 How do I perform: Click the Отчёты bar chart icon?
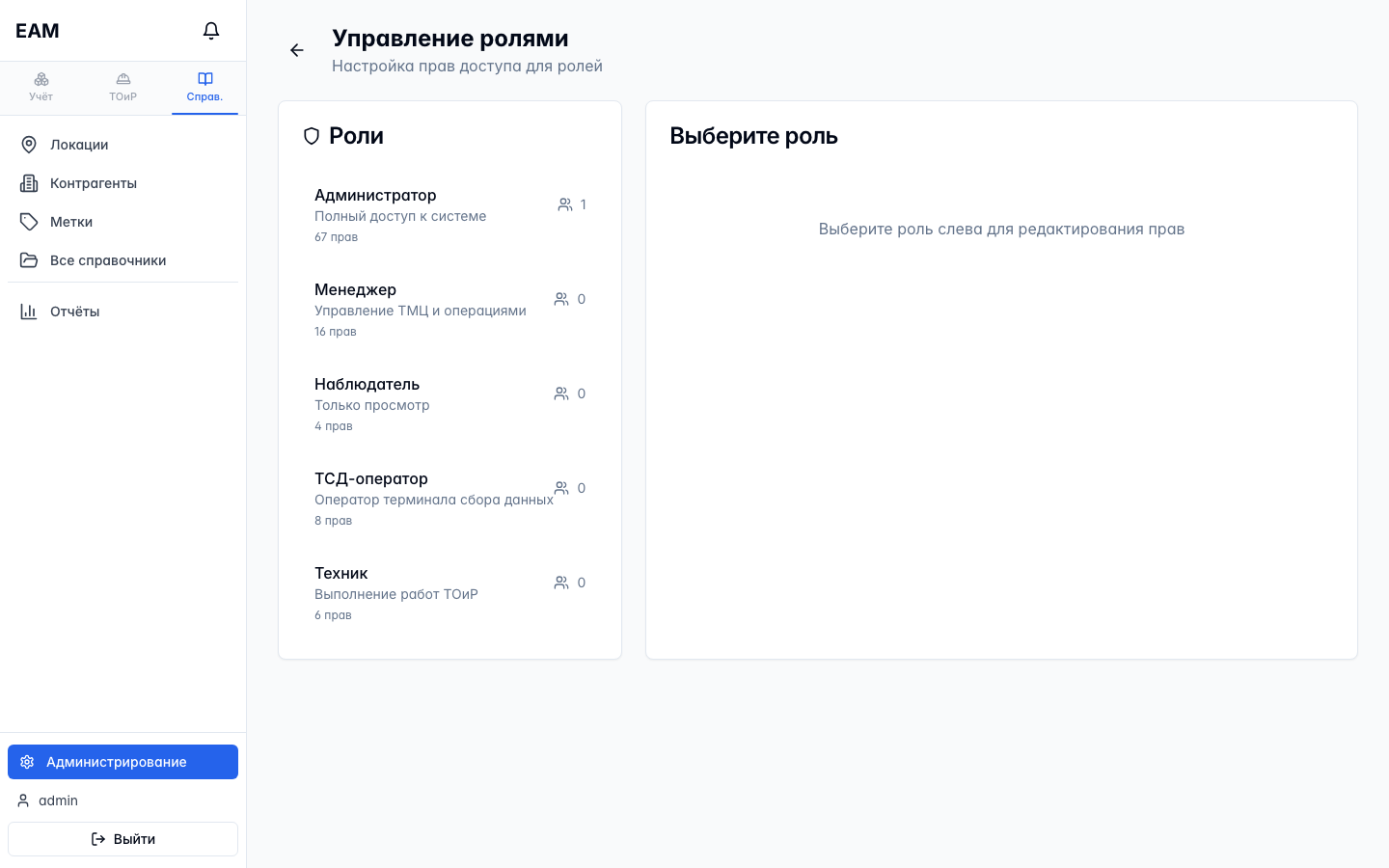point(29,312)
